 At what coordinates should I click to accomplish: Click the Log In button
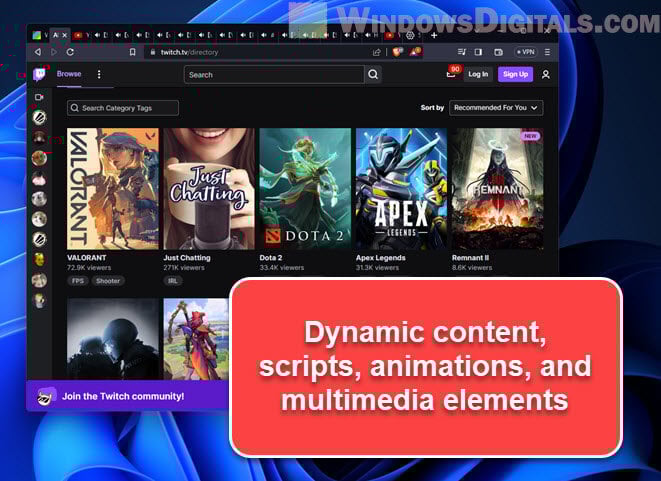click(x=478, y=74)
